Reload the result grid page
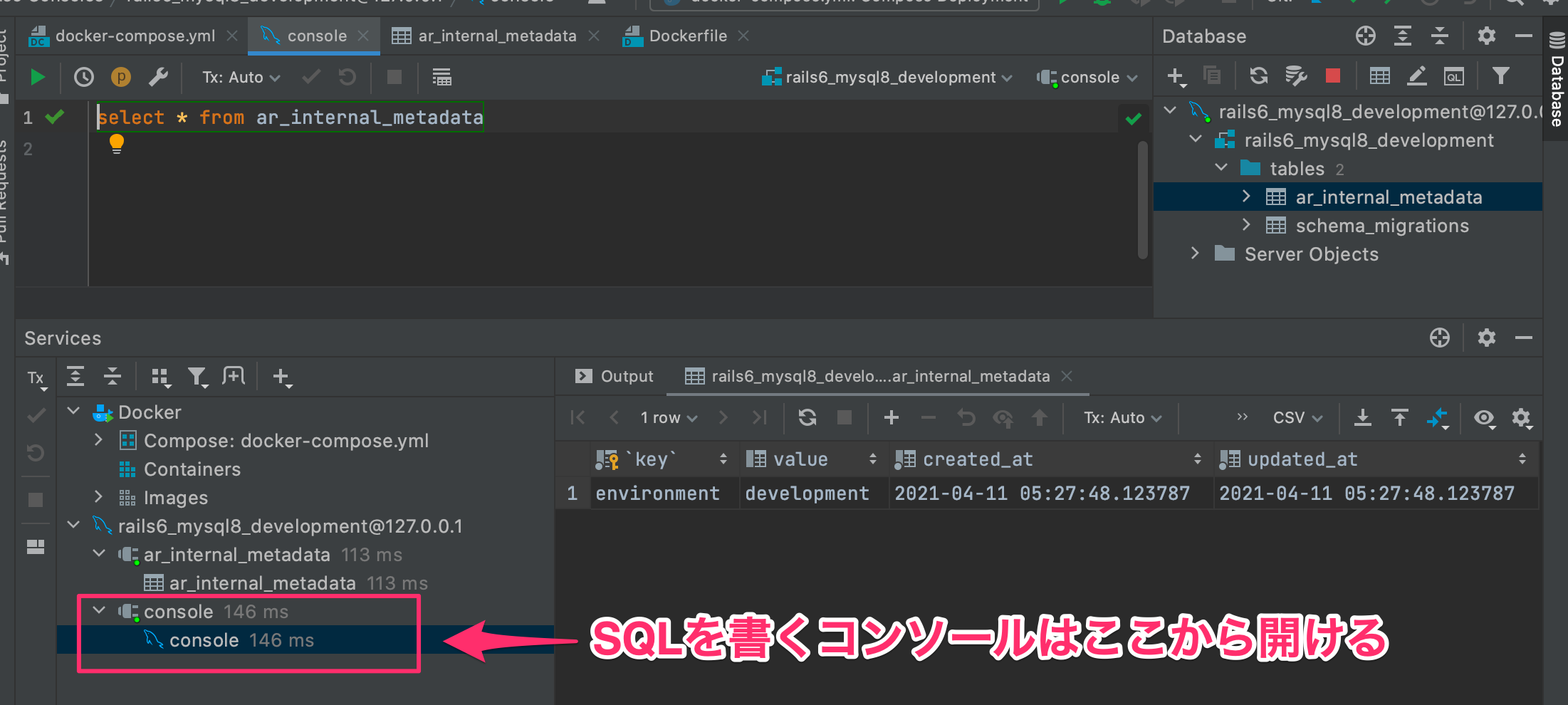The image size is (1568, 705). point(807,417)
